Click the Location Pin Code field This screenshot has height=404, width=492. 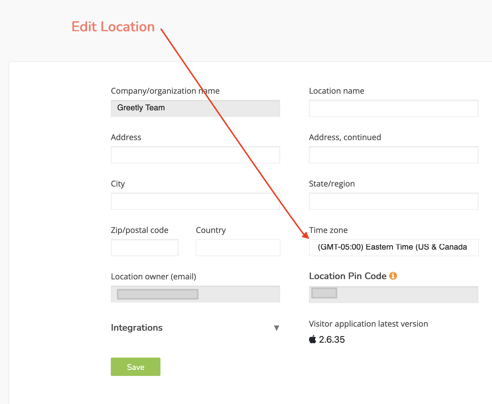[394, 294]
